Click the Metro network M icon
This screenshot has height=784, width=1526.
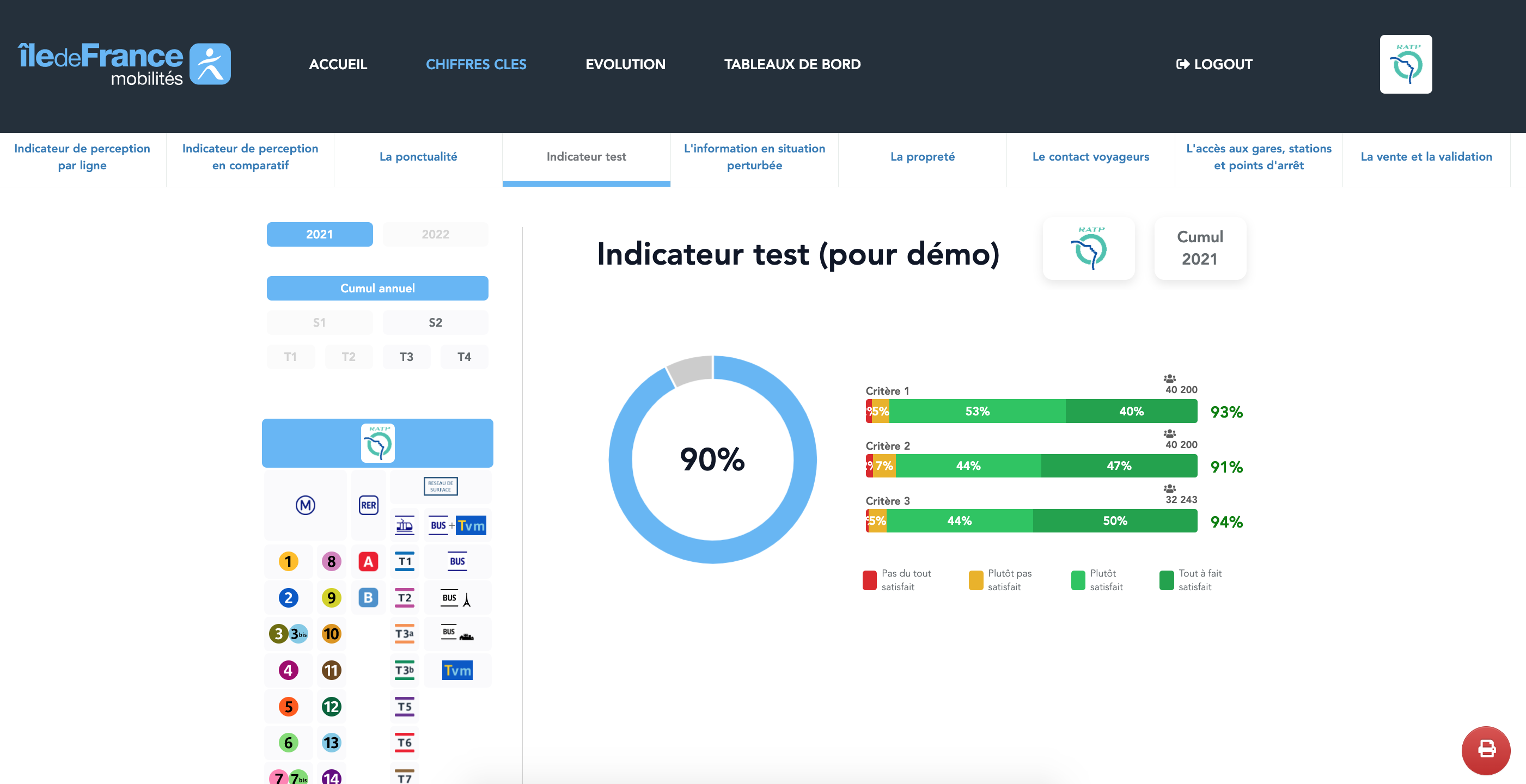point(305,505)
